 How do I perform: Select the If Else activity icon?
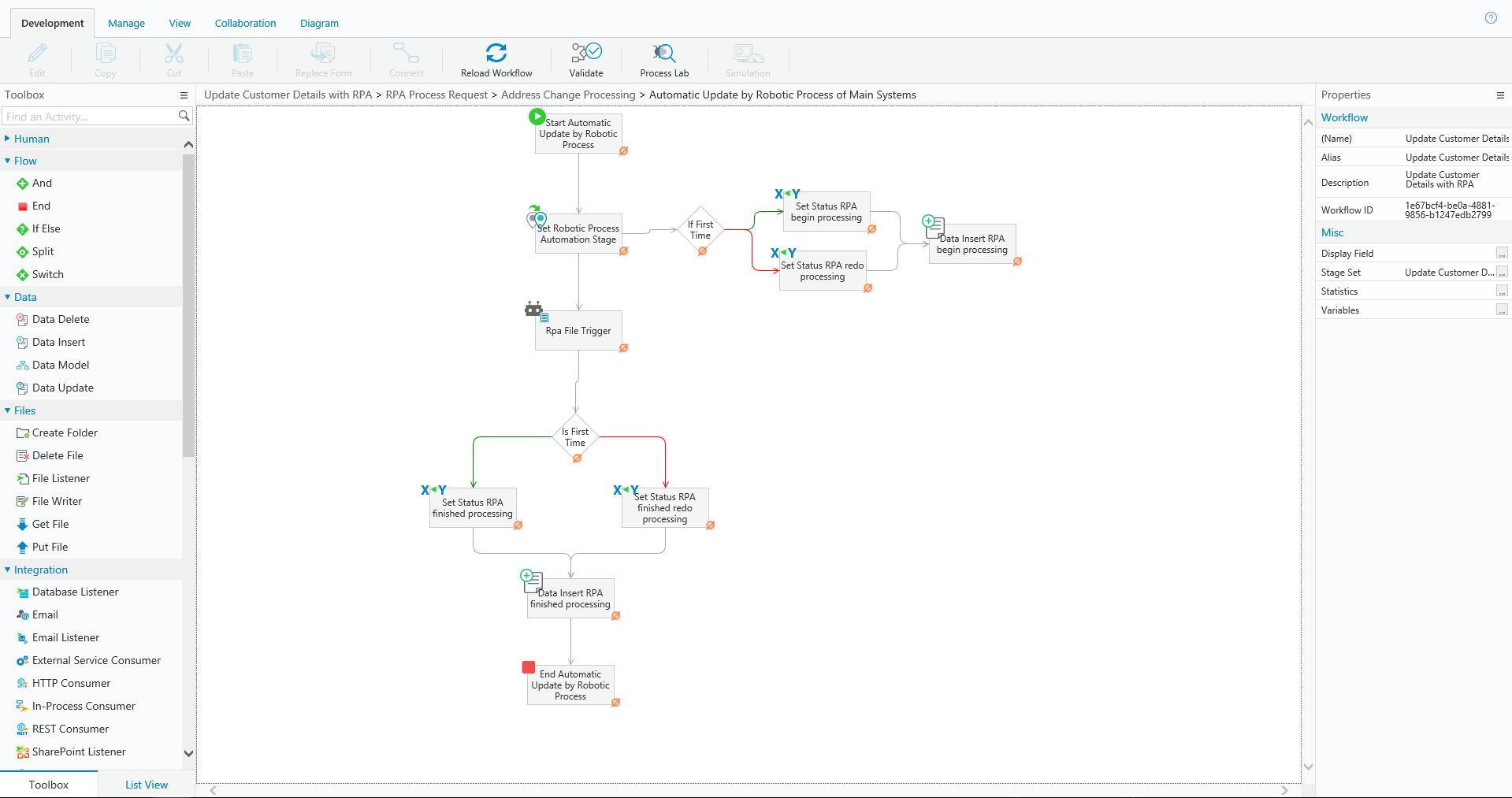(x=23, y=229)
